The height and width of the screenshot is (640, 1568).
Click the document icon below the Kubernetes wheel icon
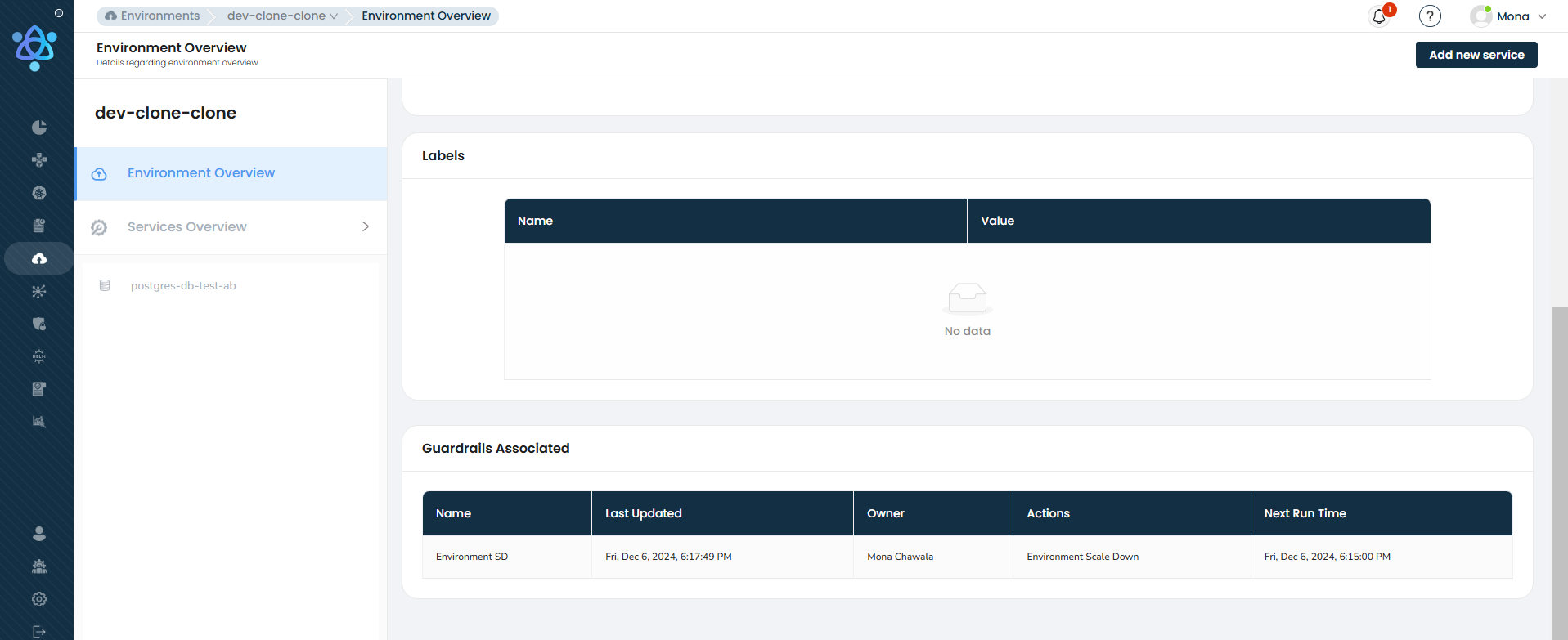(38, 226)
